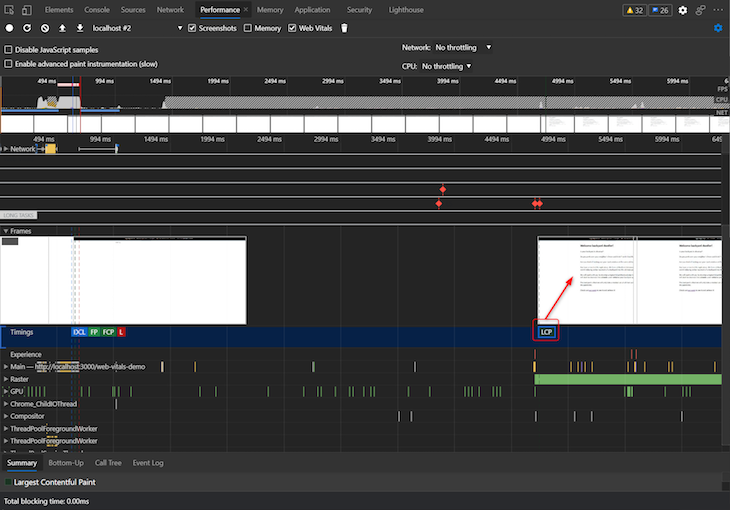Start recording with the Record button

point(9,28)
